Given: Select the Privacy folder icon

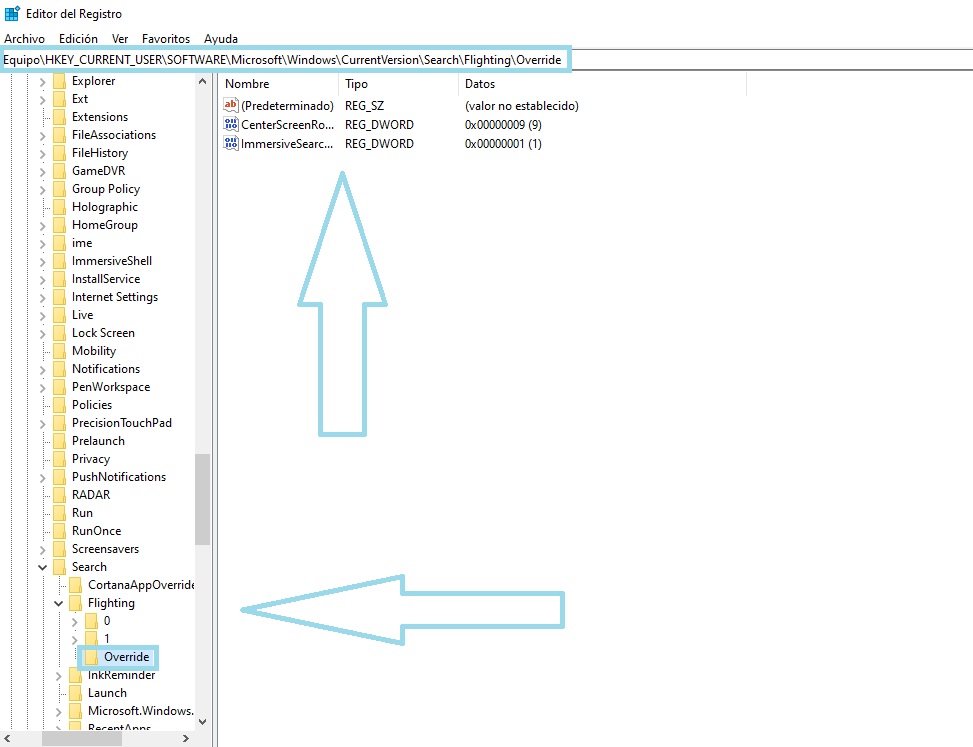Looking at the screenshot, I should tap(59, 458).
